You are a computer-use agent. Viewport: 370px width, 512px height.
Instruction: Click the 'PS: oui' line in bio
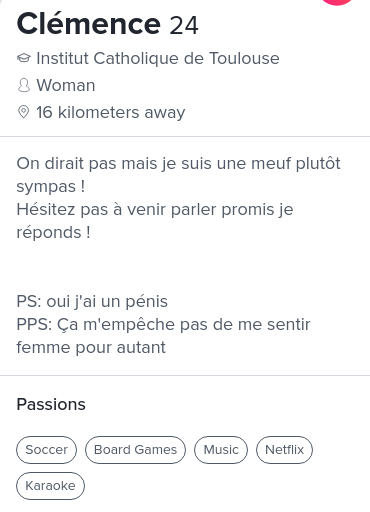[92, 302]
